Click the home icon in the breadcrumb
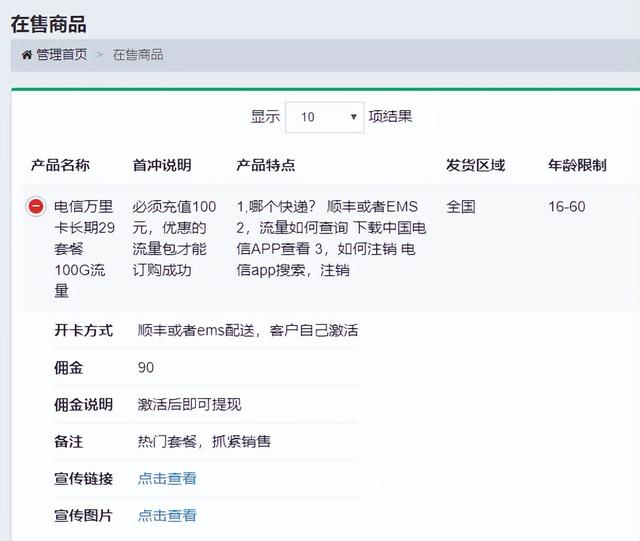 click(x=27, y=55)
